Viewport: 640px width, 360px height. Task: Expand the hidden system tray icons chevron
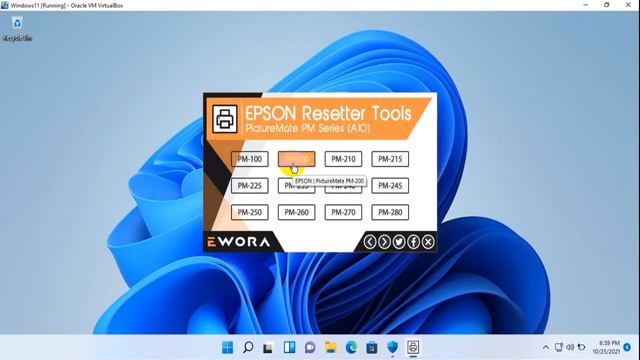pos(546,347)
